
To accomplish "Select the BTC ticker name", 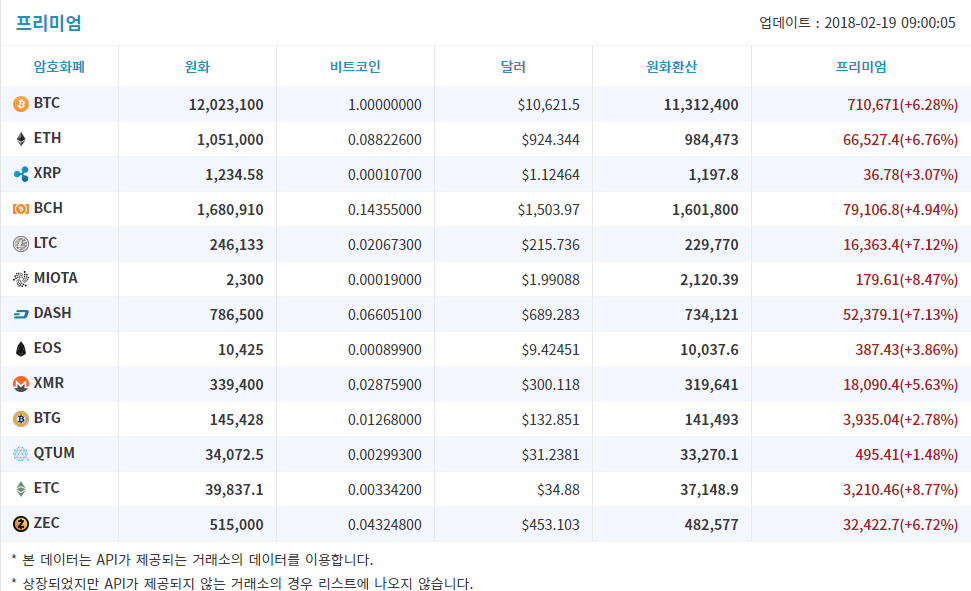I will click(x=46, y=103).
